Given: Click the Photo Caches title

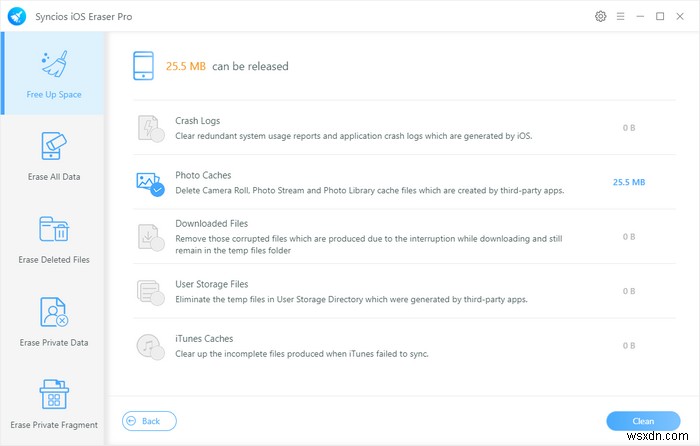Looking at the screenshot, I should (203, 175).
